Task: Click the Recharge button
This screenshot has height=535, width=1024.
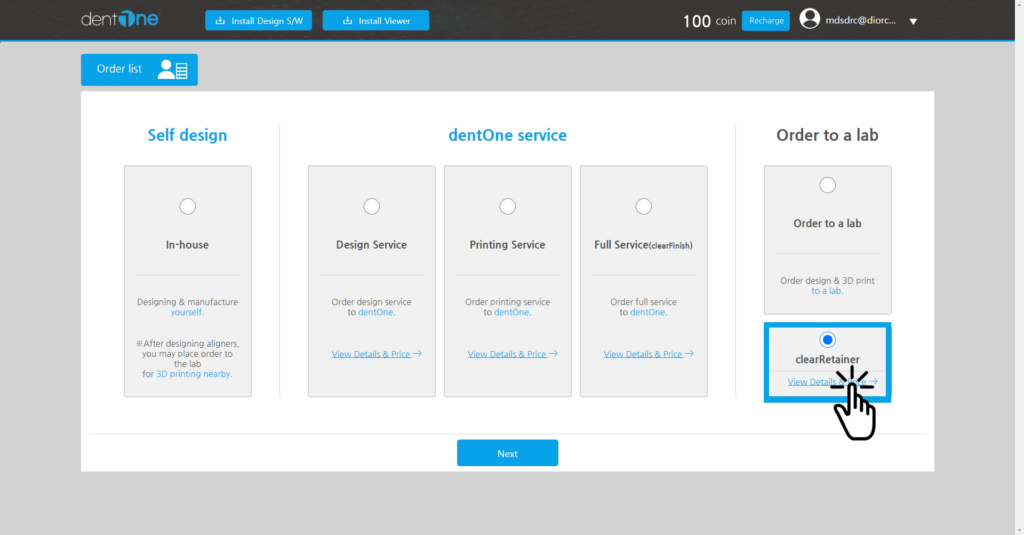Action: (766, 20)
